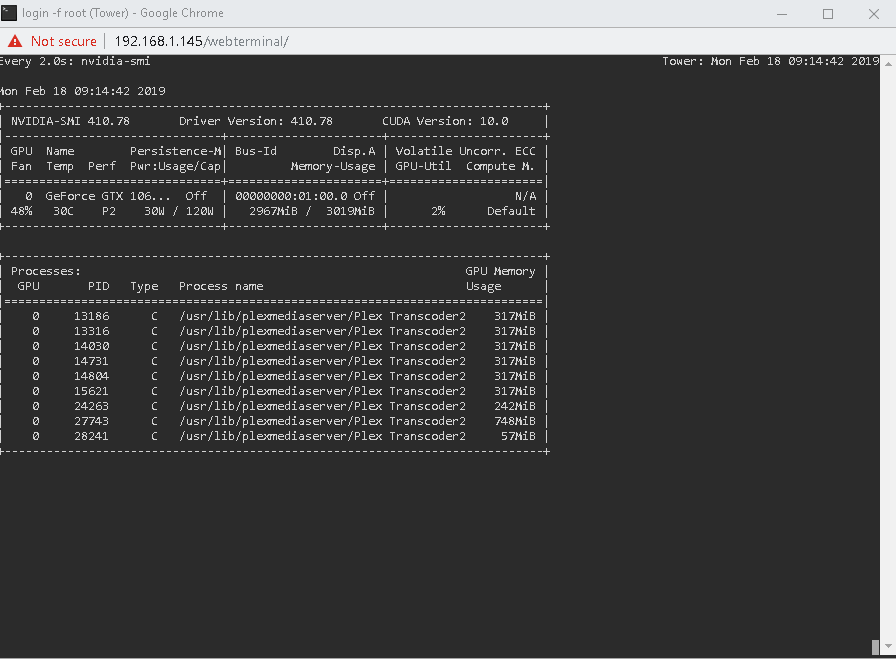
Task: Close the Chrome window
Action: pyautogui.click(x=874, y=14)
